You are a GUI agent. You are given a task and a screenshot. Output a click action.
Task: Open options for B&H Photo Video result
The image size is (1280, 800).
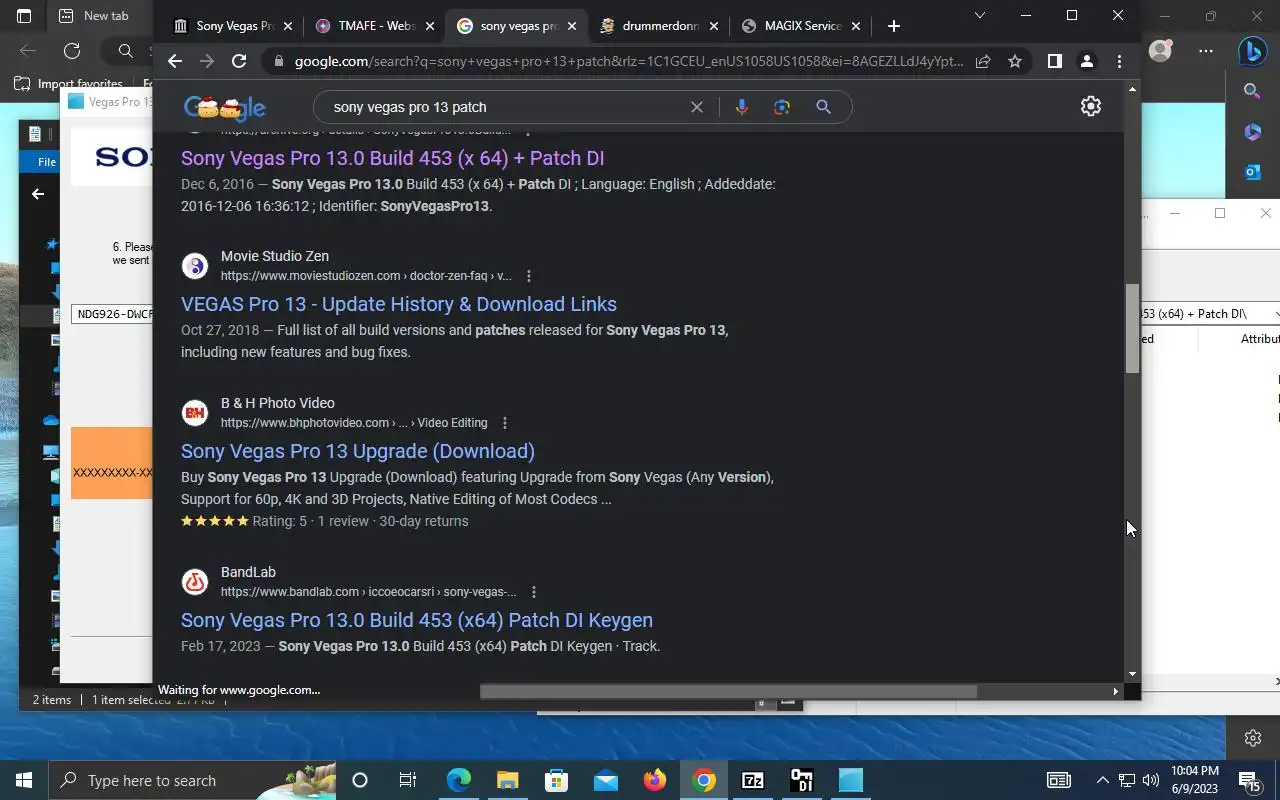point(505,423)
